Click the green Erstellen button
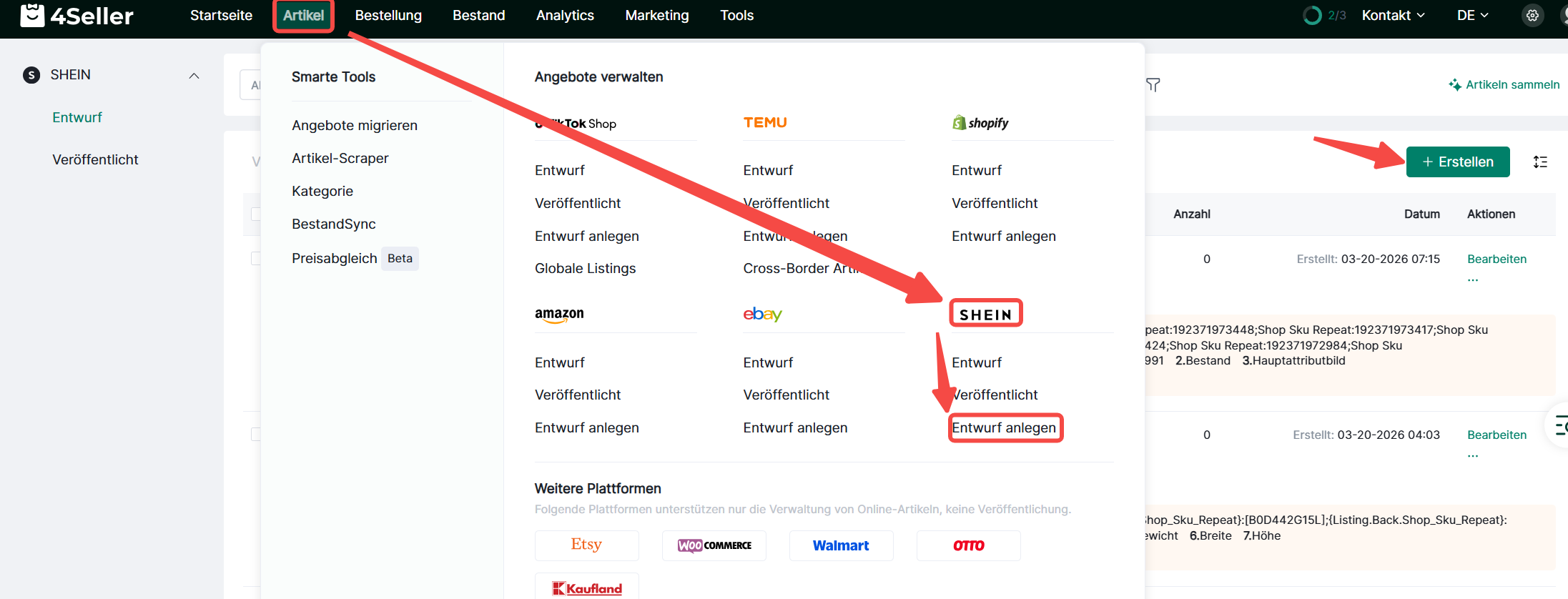The image size is (1568, 599). [1457, 162]
